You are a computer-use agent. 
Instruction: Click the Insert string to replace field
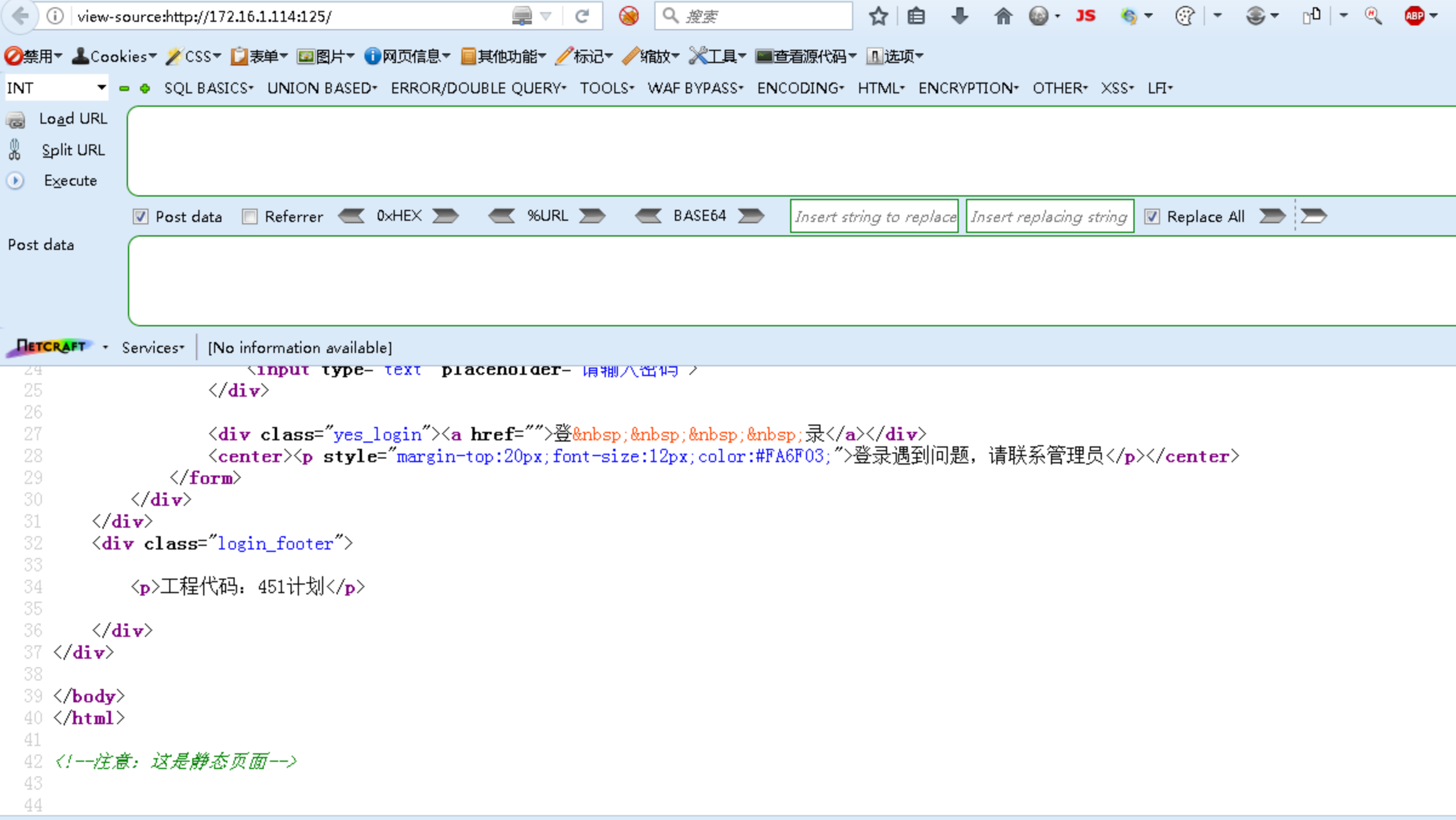[874, 217]
